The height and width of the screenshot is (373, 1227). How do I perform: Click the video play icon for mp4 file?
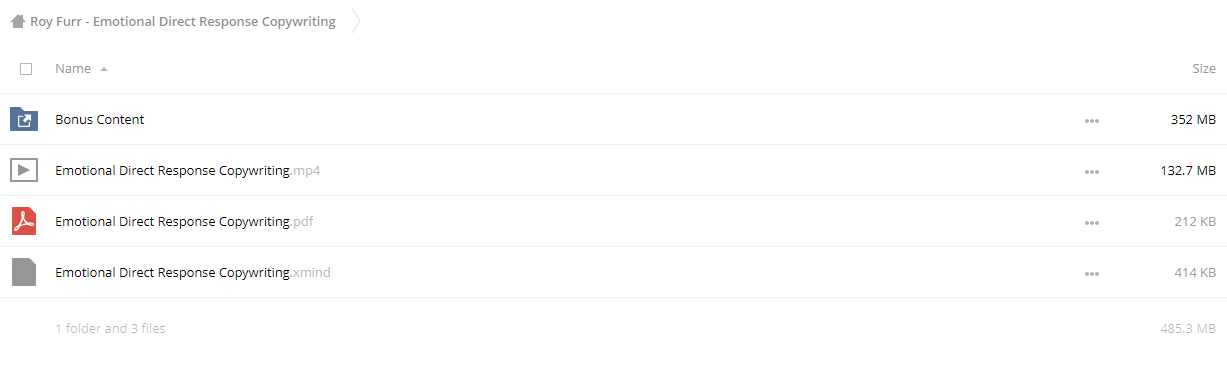coord(24,171)
